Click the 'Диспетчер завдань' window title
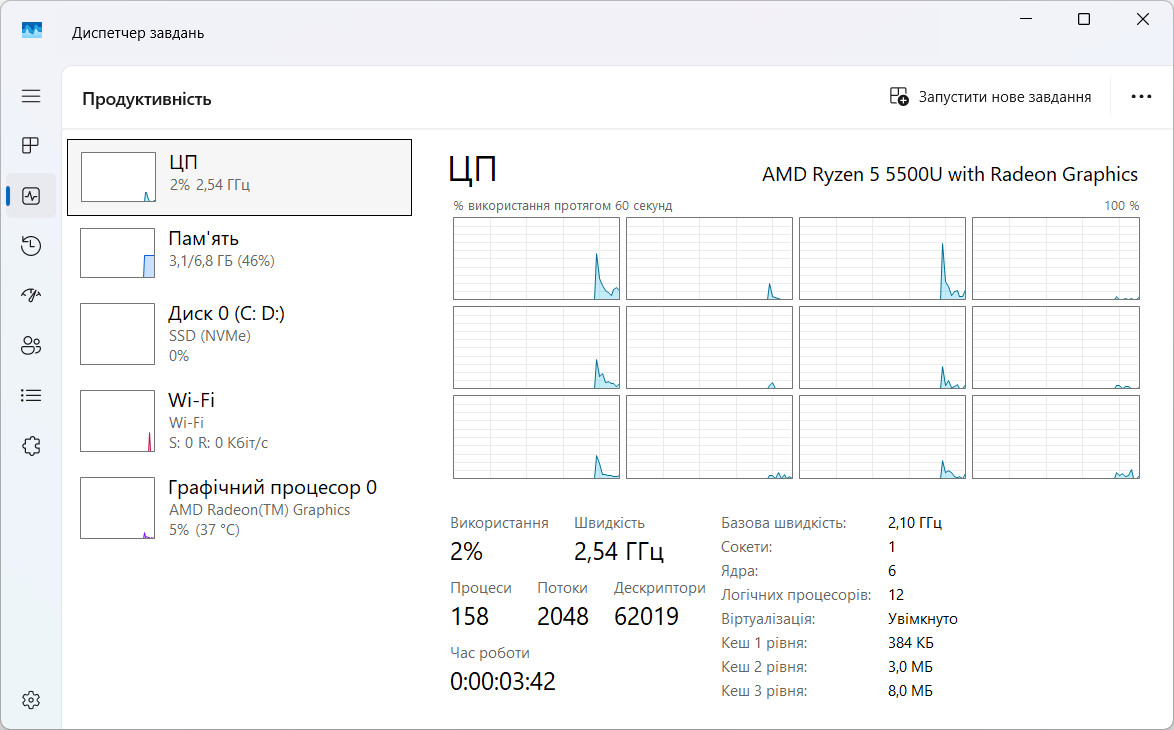1174x730 pixels. tap(138, 33)
